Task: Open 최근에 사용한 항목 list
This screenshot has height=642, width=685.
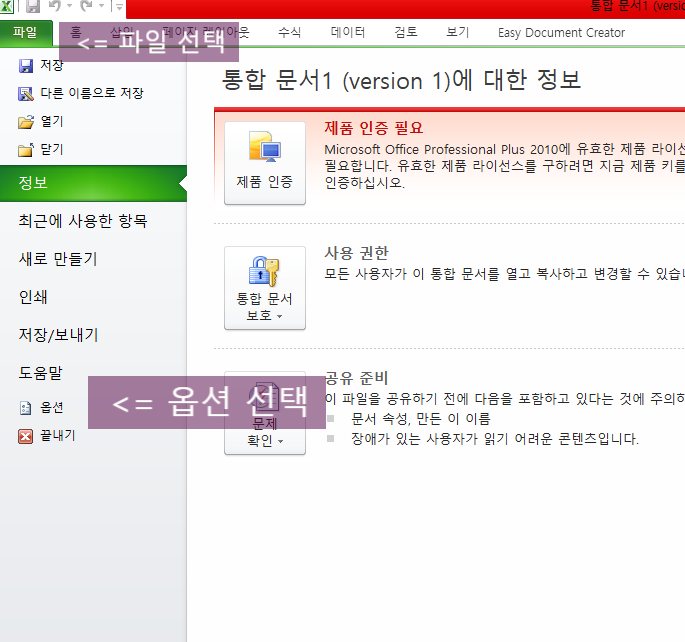Action: pos(83,221)
